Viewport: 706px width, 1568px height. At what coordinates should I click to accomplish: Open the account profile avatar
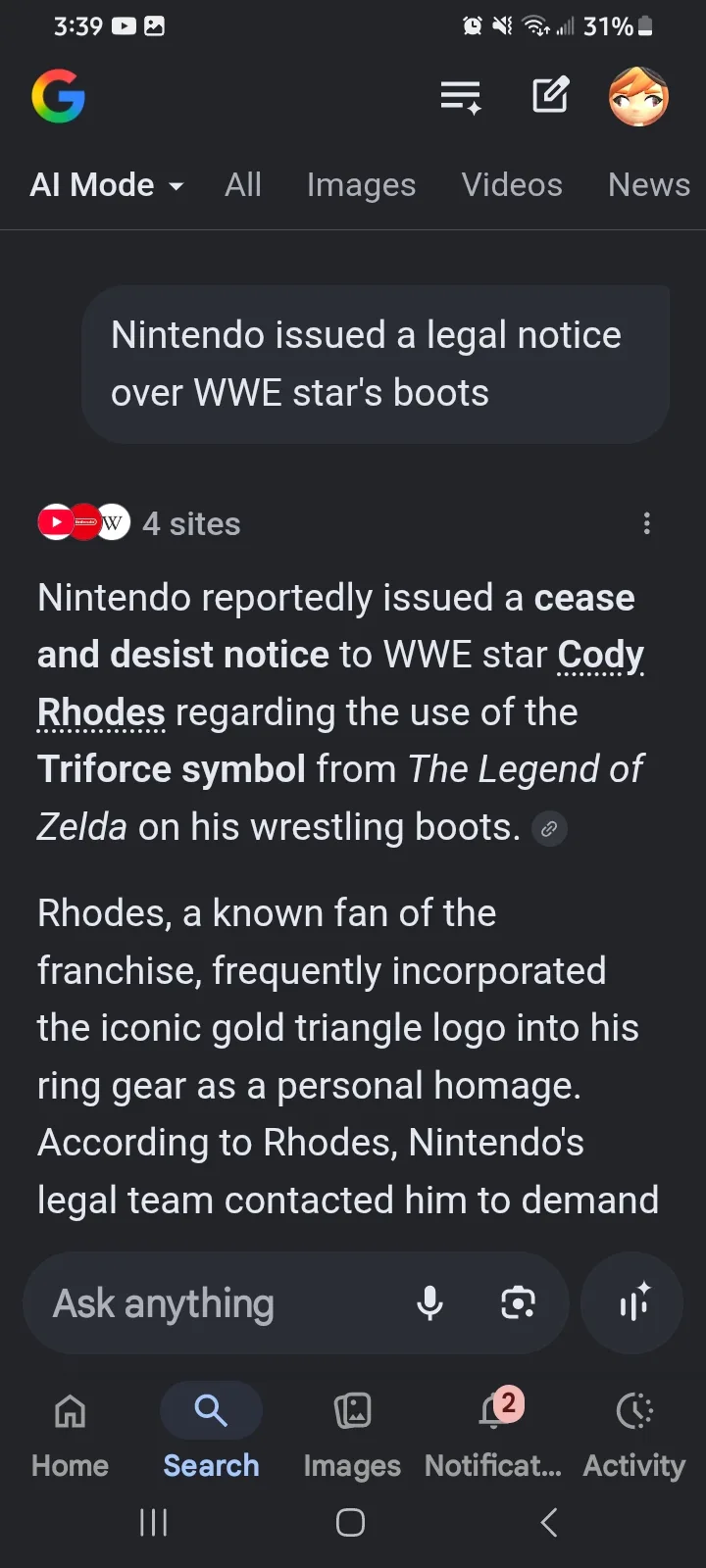click(x=638, y=97)
